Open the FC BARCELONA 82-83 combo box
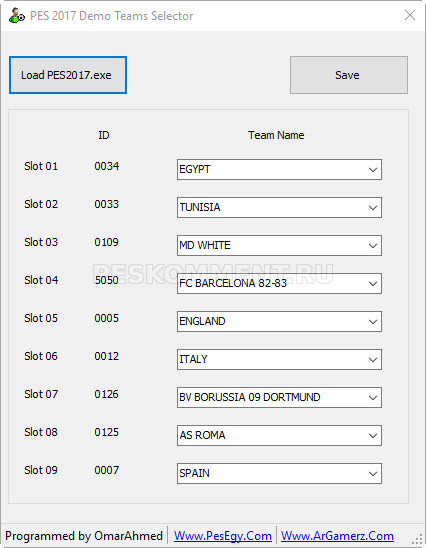426x548 pixels. pos(279,283)
